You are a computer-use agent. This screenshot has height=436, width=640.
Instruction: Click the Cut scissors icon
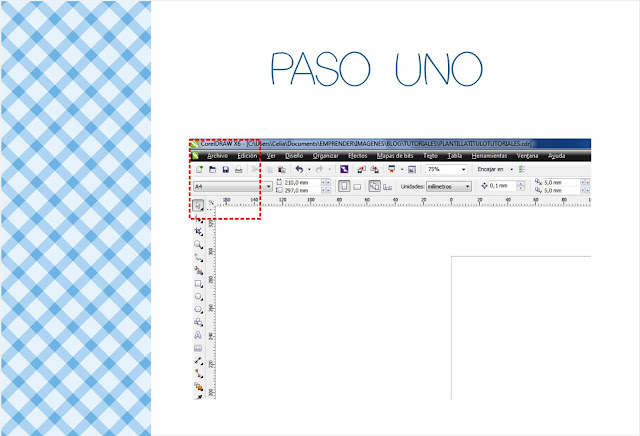[x=255, y=169]
